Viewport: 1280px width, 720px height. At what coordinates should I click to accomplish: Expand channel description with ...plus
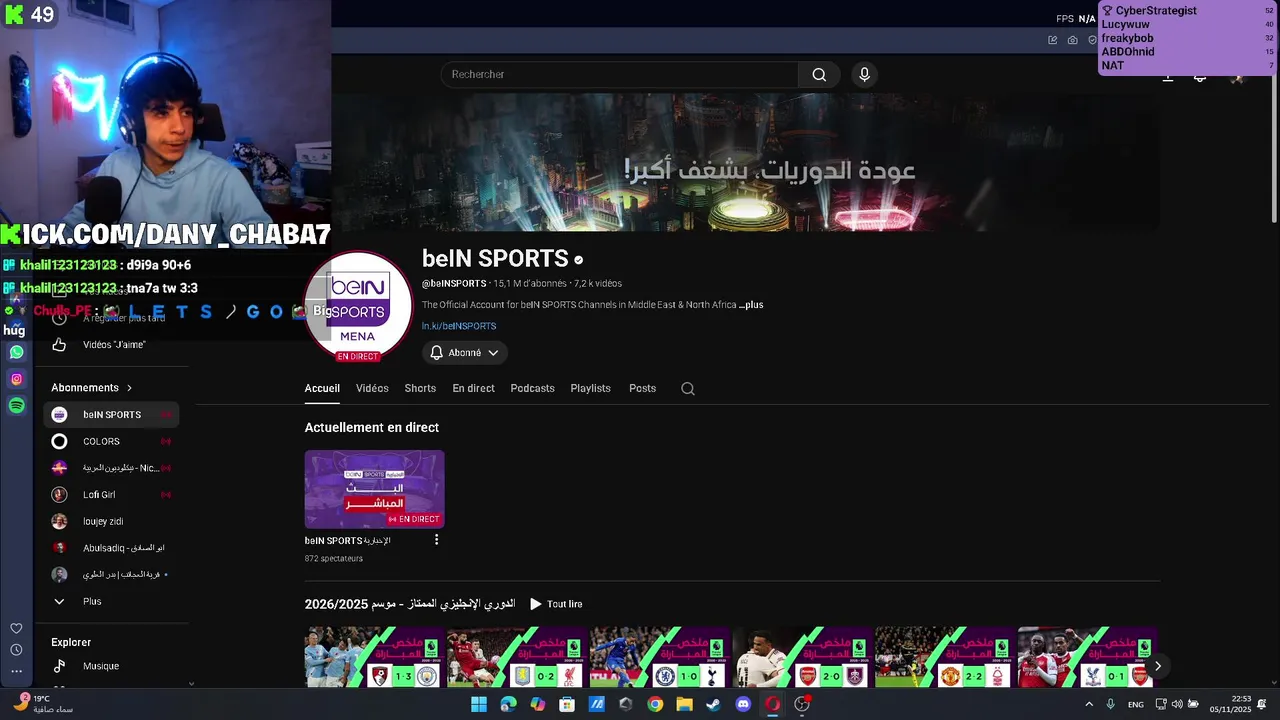[x=752, y=305]
